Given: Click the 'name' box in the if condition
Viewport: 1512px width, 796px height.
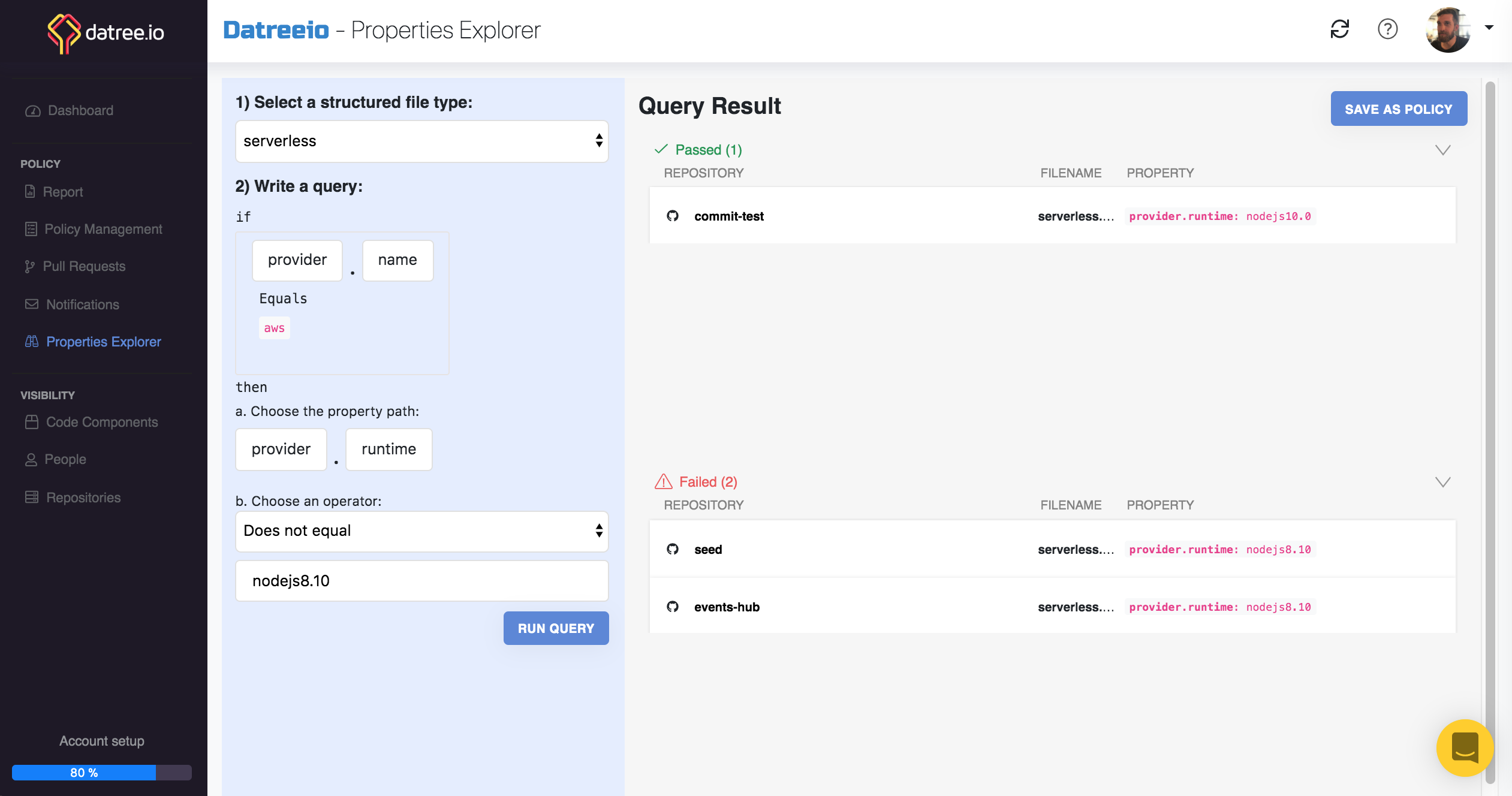Looking at the screenshot, I should click(x=397, y=260).
